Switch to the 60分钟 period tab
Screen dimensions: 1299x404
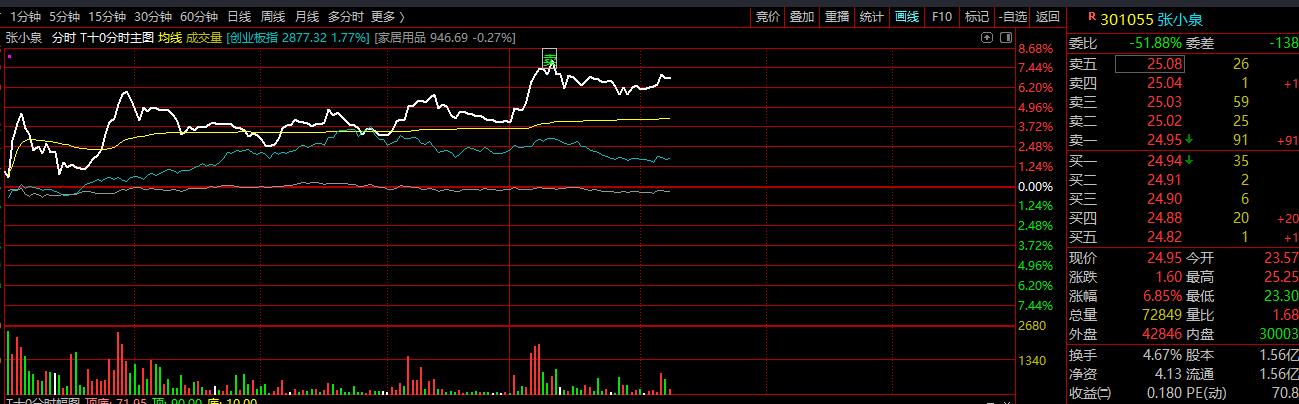pos(199,17)
